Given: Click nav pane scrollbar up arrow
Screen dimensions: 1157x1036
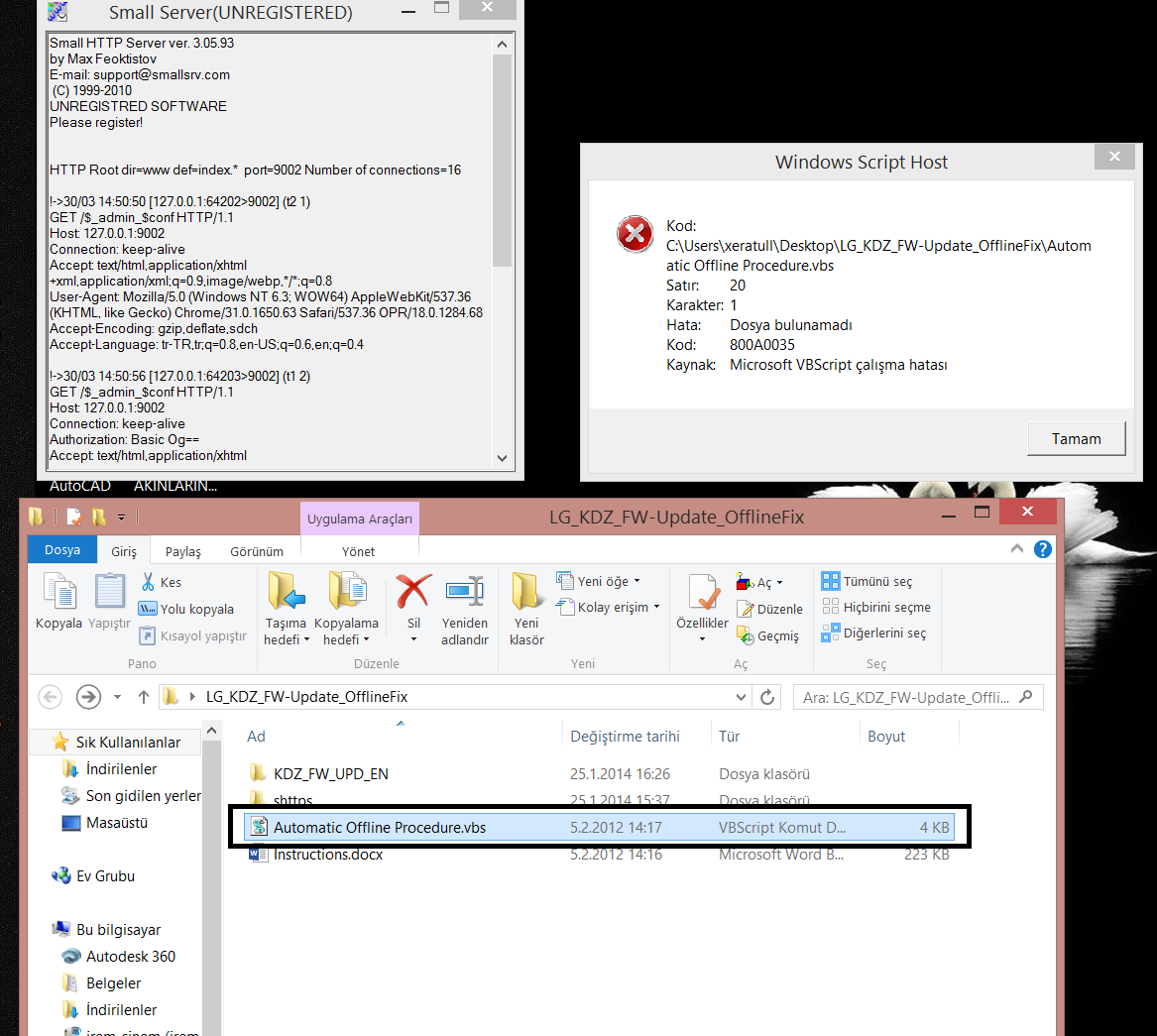Looking at the screenshot, I should click(x=211, y=731).
